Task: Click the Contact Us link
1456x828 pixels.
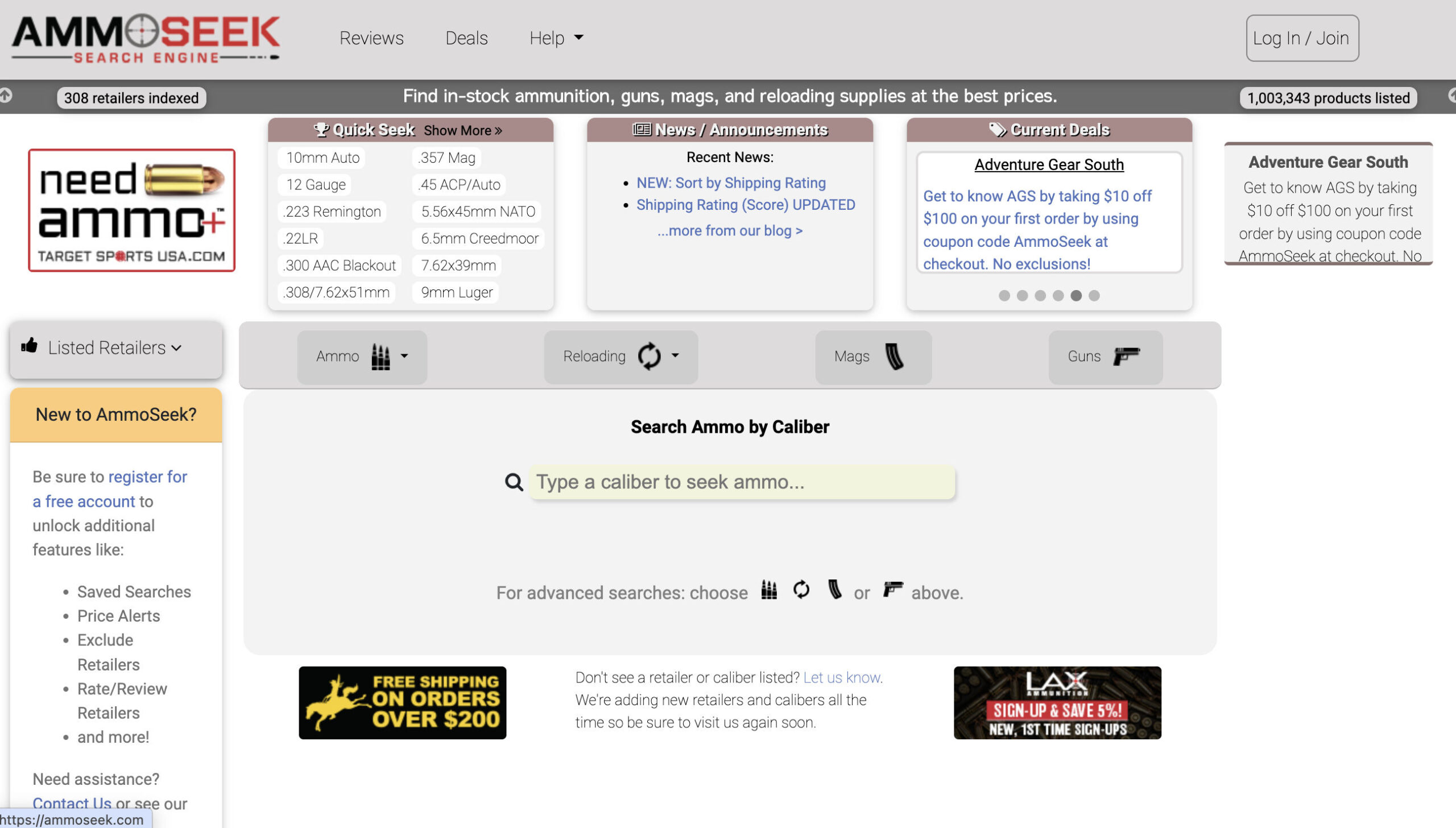Action: pos(72,803)
